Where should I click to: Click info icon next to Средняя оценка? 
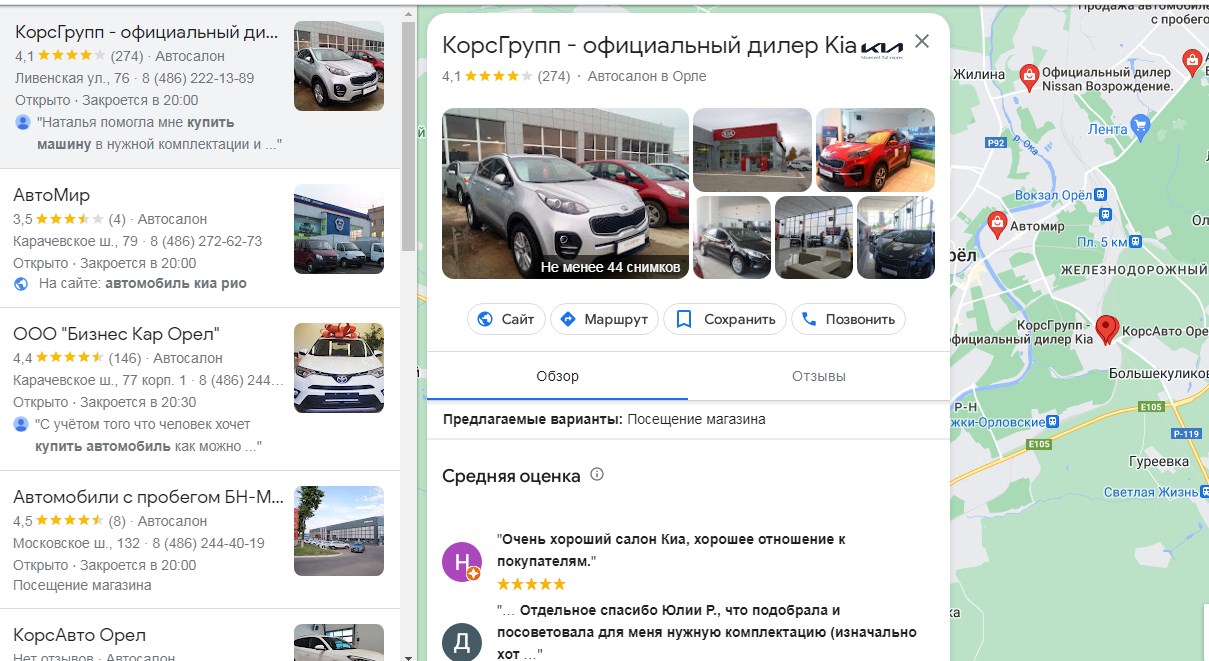pyautogui.click(x=597, y=474)
